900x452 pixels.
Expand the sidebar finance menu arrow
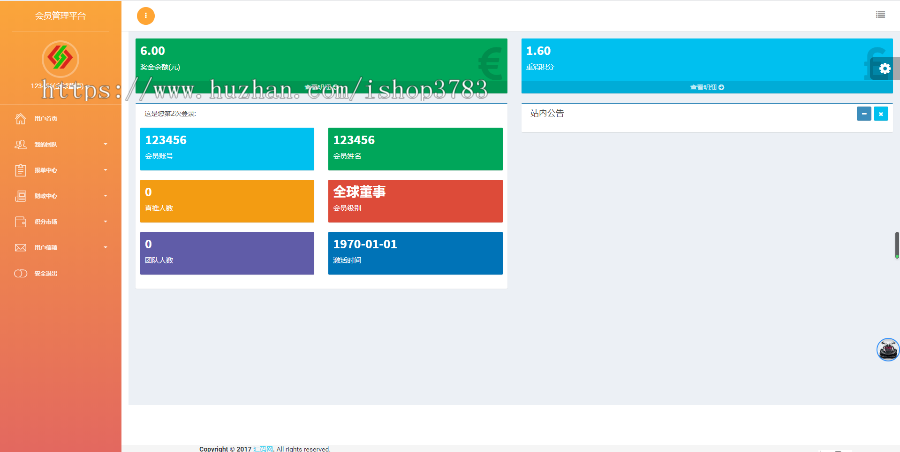point(106,196)
